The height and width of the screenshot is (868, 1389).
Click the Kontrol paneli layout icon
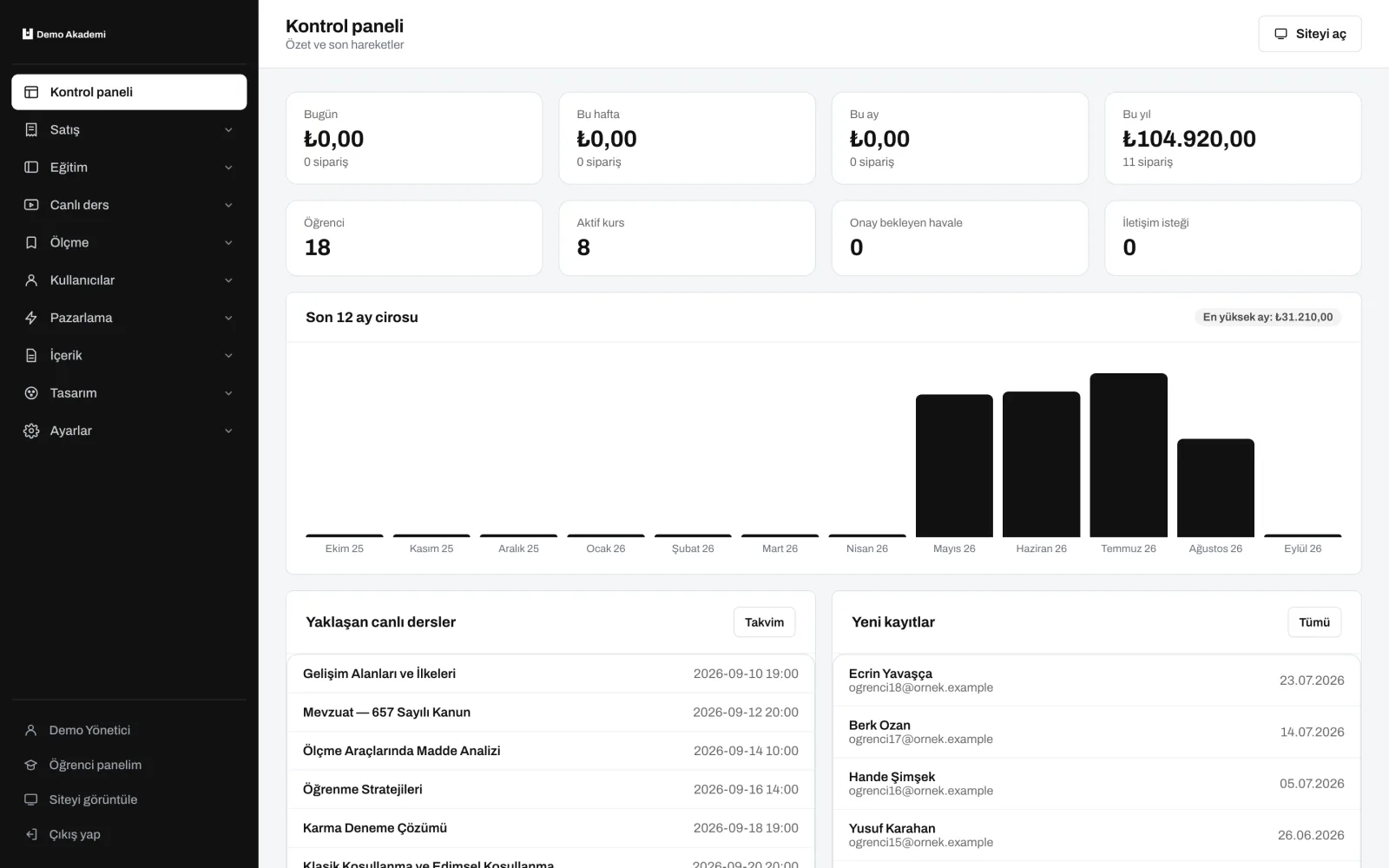(31, 92)
